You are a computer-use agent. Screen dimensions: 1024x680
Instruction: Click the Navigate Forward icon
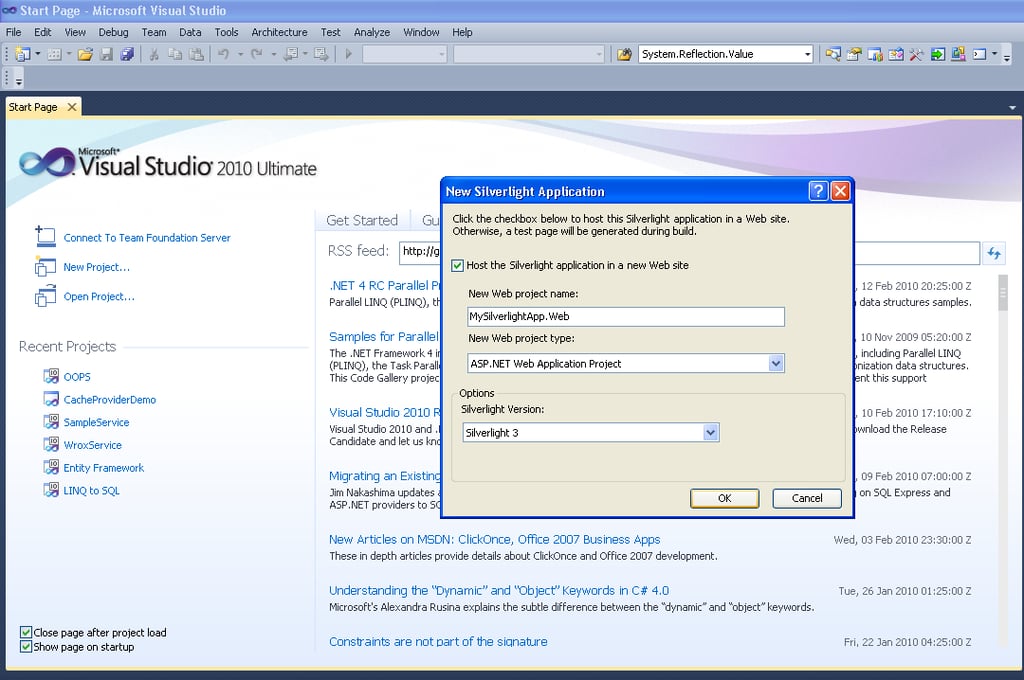321,54
